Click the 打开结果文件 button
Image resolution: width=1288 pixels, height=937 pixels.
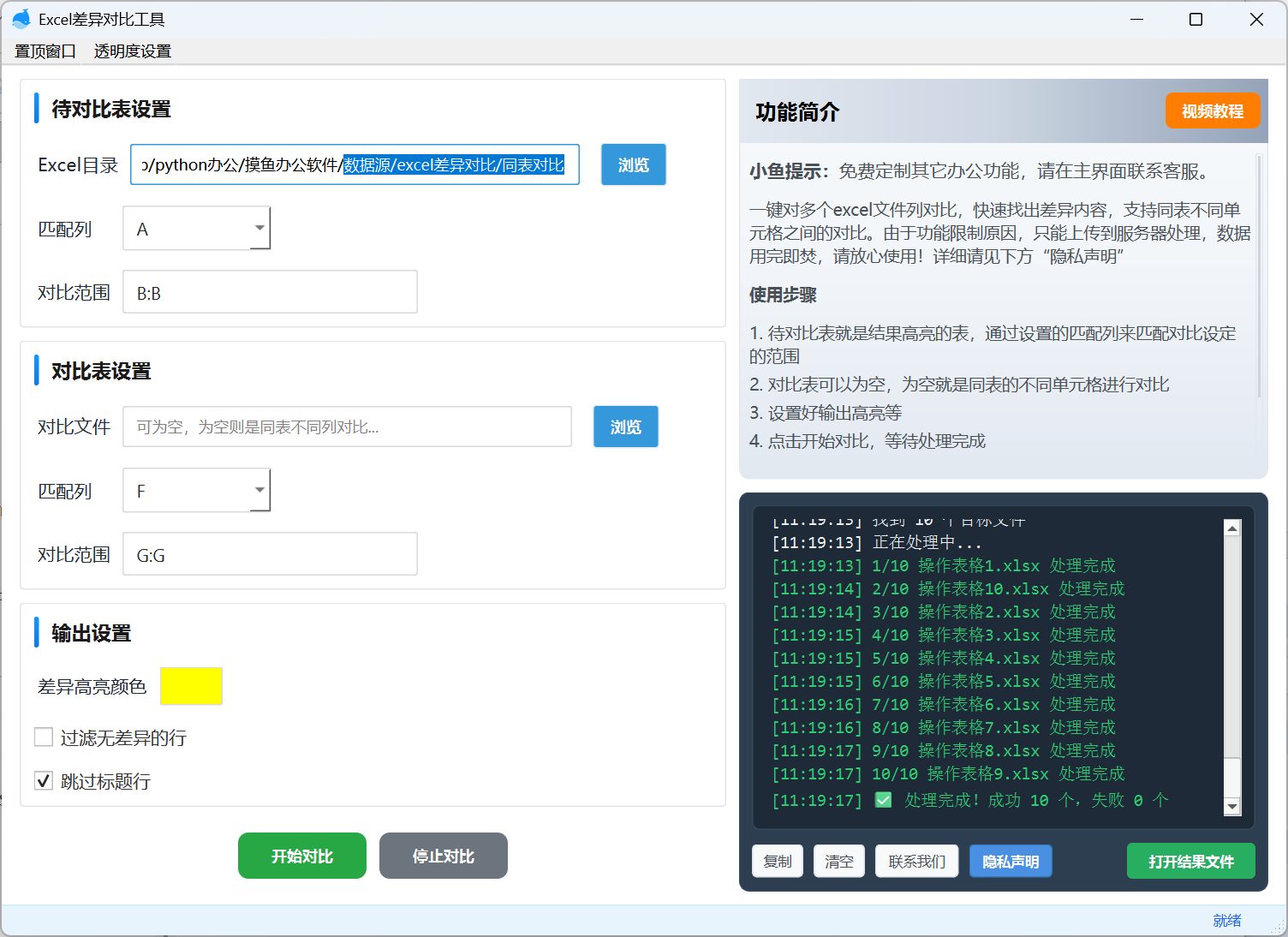pyautogui.click(x=1191, y=861)
